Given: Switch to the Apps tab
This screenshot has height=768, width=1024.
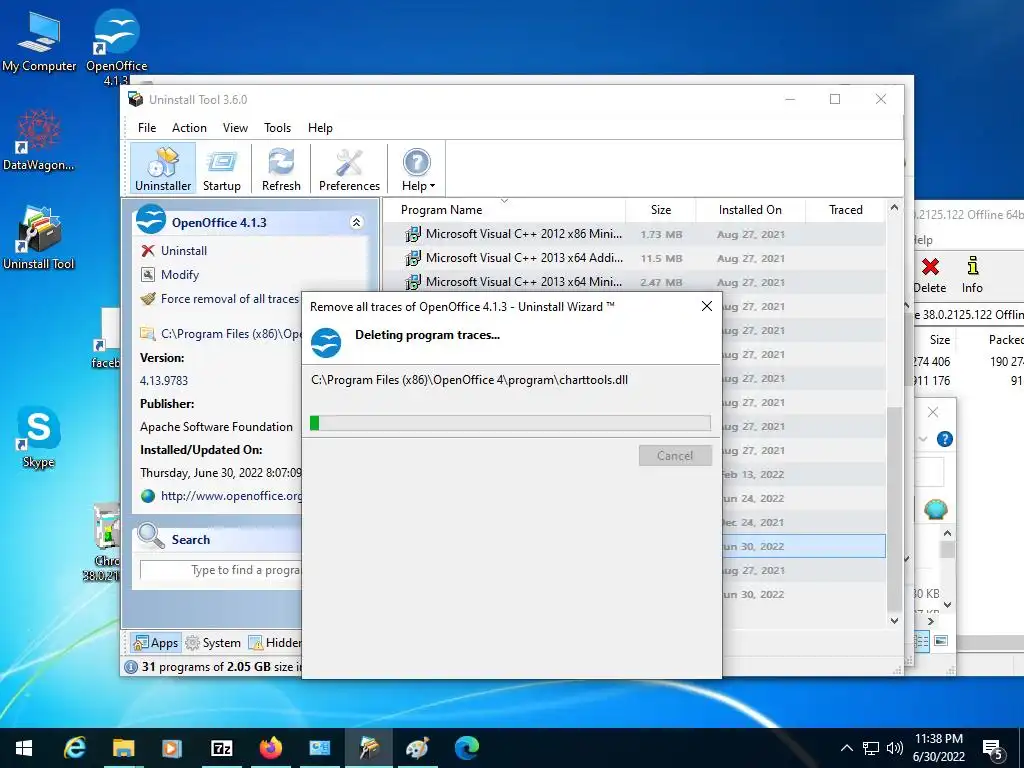Looking at the screenshot, I should click(155, 643).
